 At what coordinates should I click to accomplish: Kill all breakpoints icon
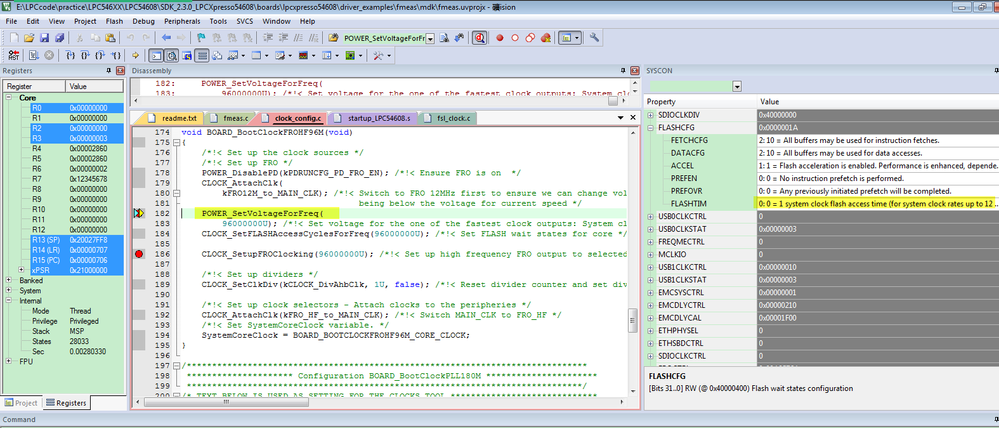tap(545, 38)
